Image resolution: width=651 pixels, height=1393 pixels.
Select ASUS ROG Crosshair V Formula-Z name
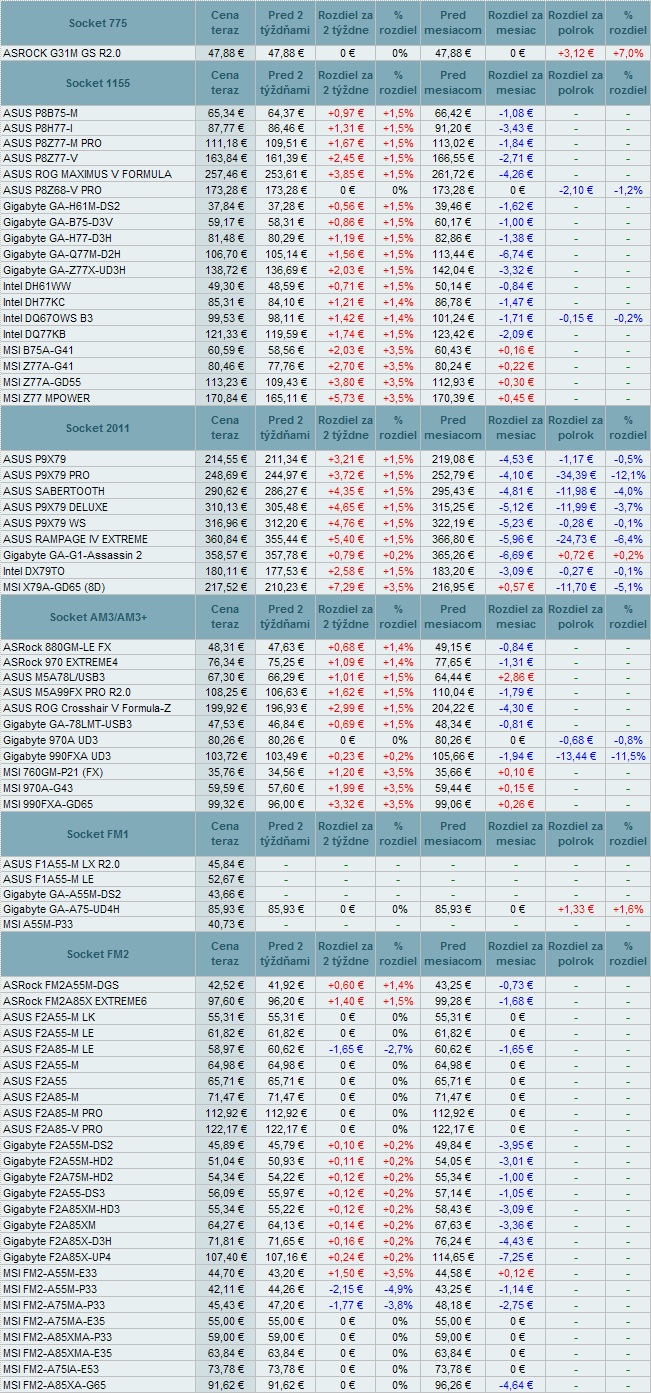click(x=87, y=708)
